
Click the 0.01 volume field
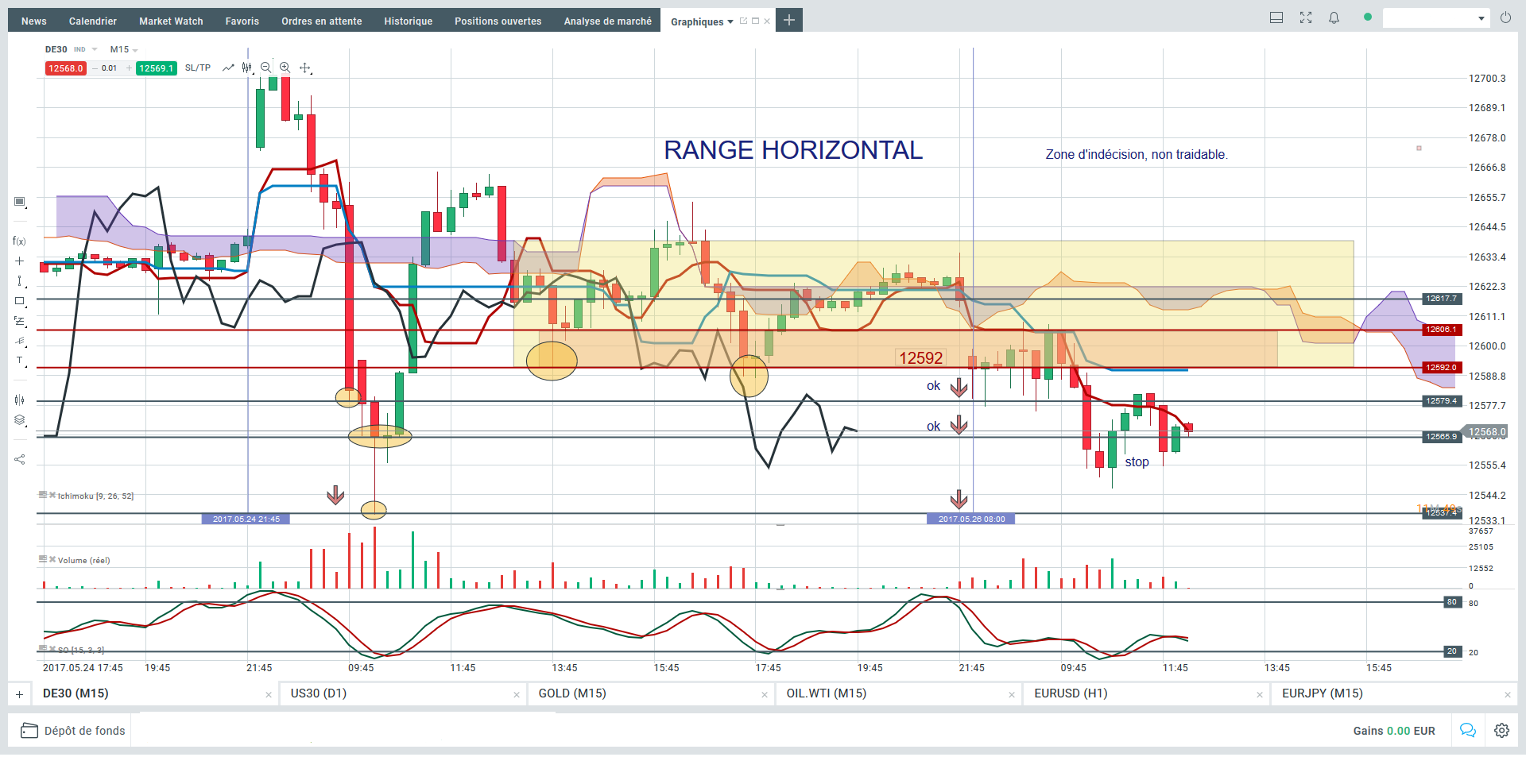110,68
